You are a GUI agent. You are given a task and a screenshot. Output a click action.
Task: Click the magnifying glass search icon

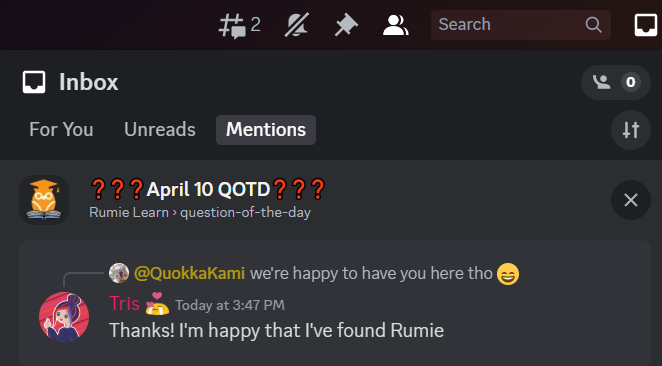click(x=593, y=25)
